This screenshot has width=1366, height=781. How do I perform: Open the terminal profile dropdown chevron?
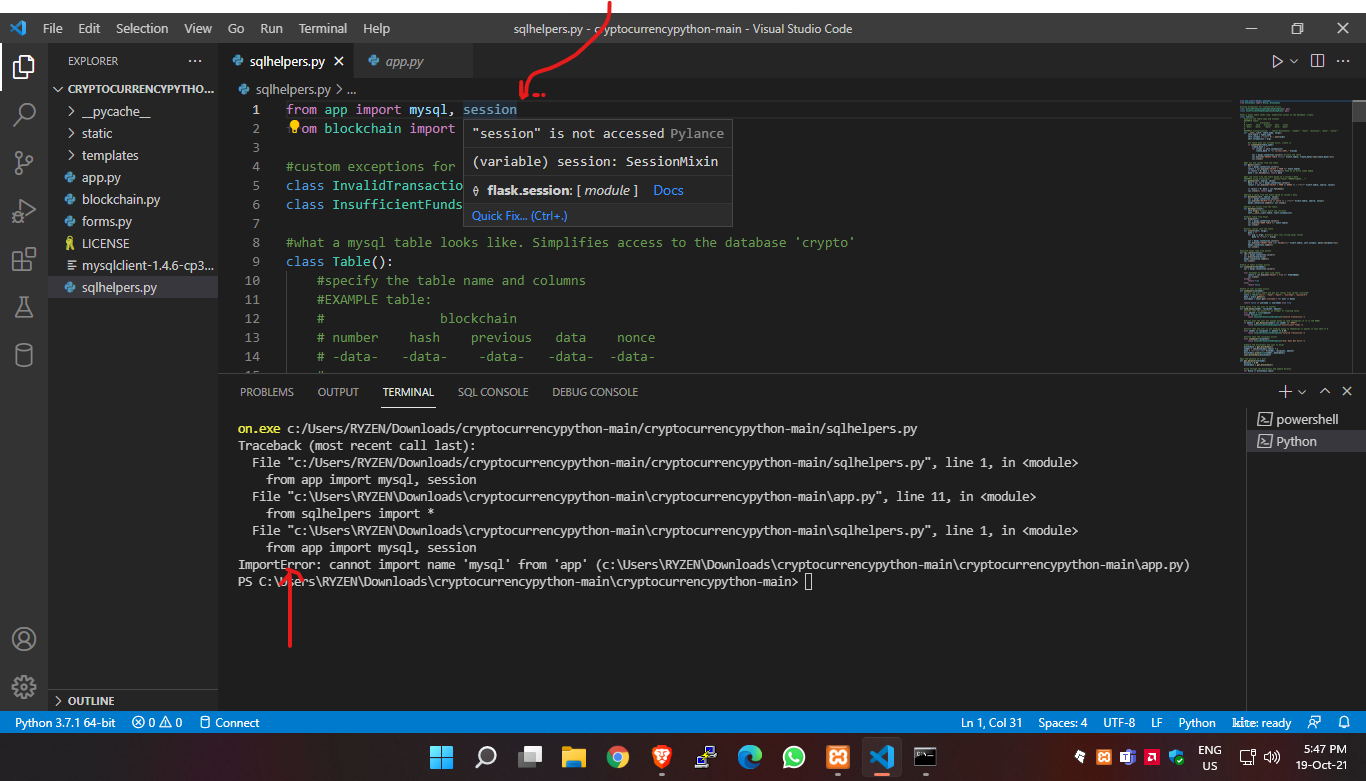coord(1301,391)
